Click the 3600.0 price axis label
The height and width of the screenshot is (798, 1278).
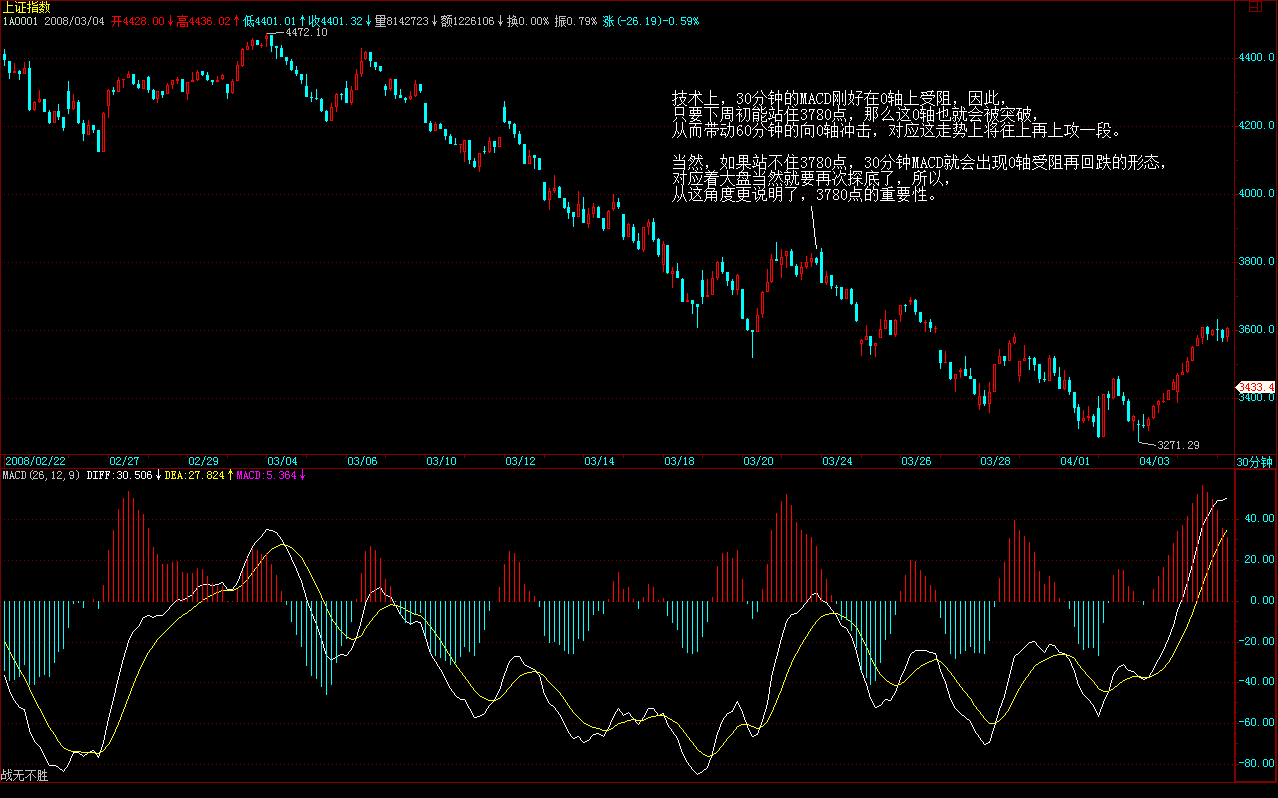pos(1255,330)
